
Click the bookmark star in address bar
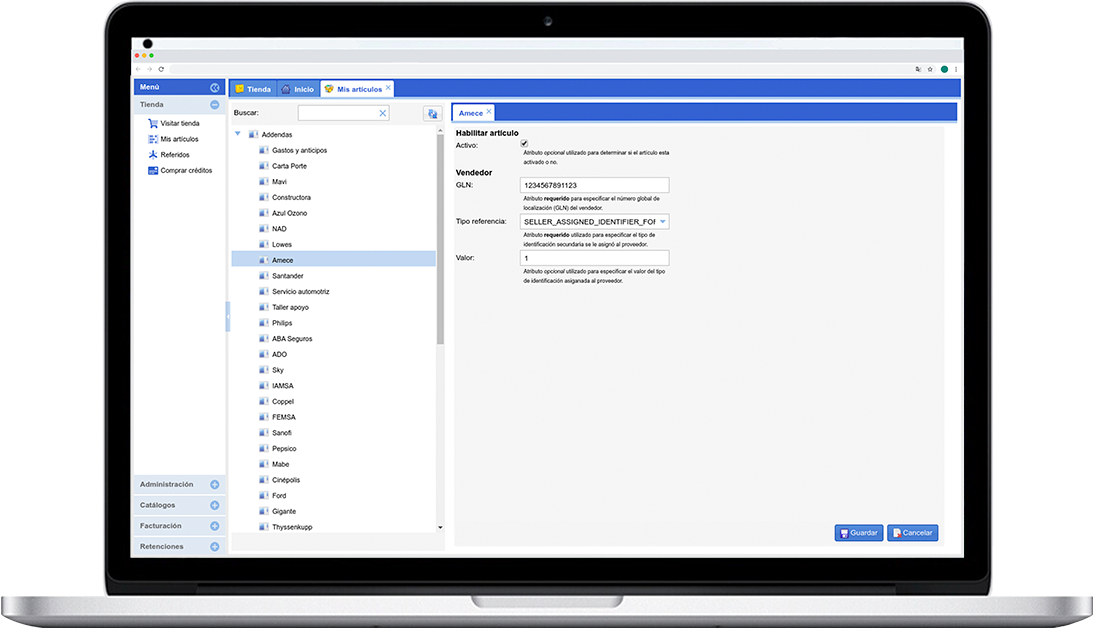coord(930,69)
